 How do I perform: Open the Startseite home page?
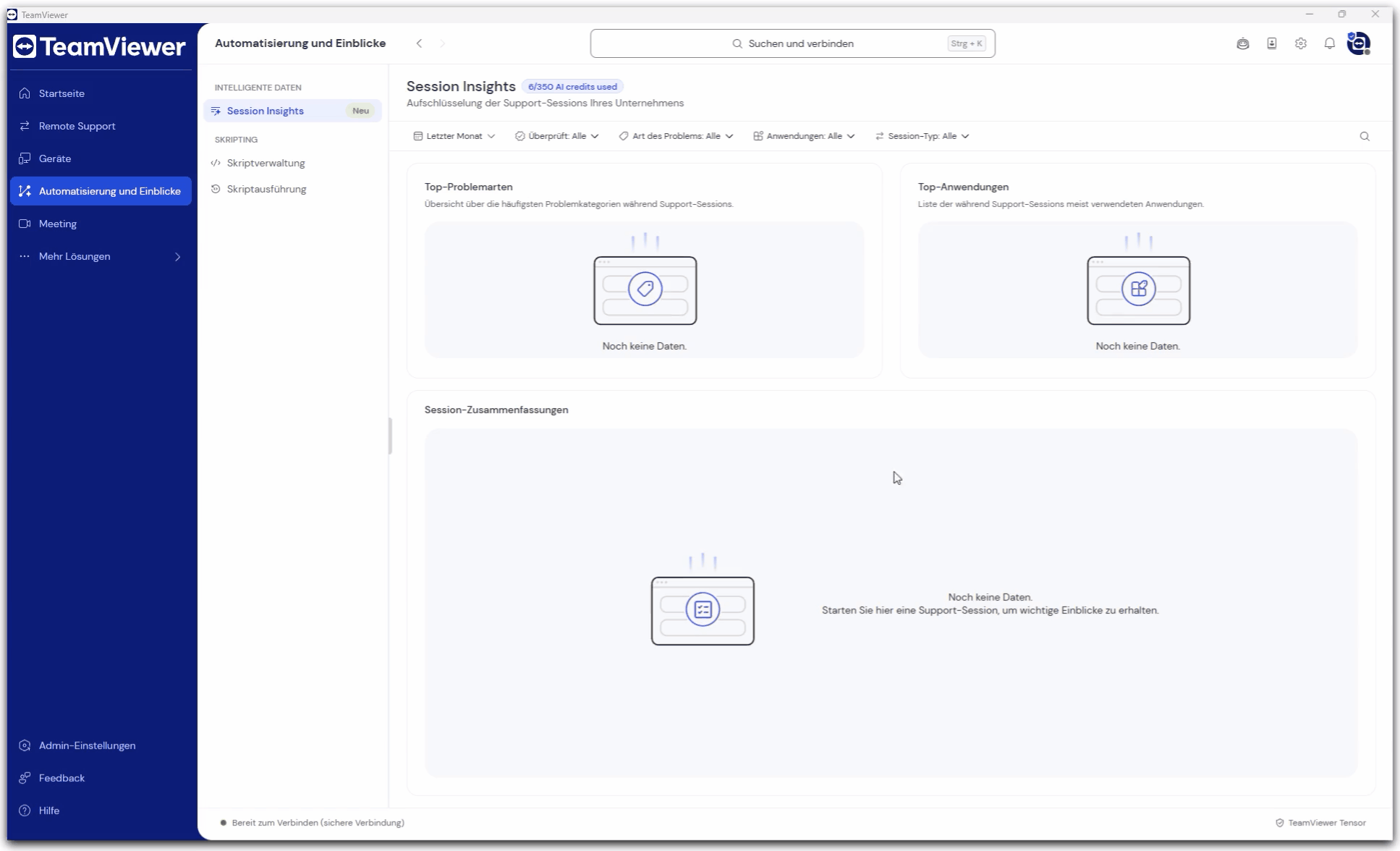(x=101, y=93)
